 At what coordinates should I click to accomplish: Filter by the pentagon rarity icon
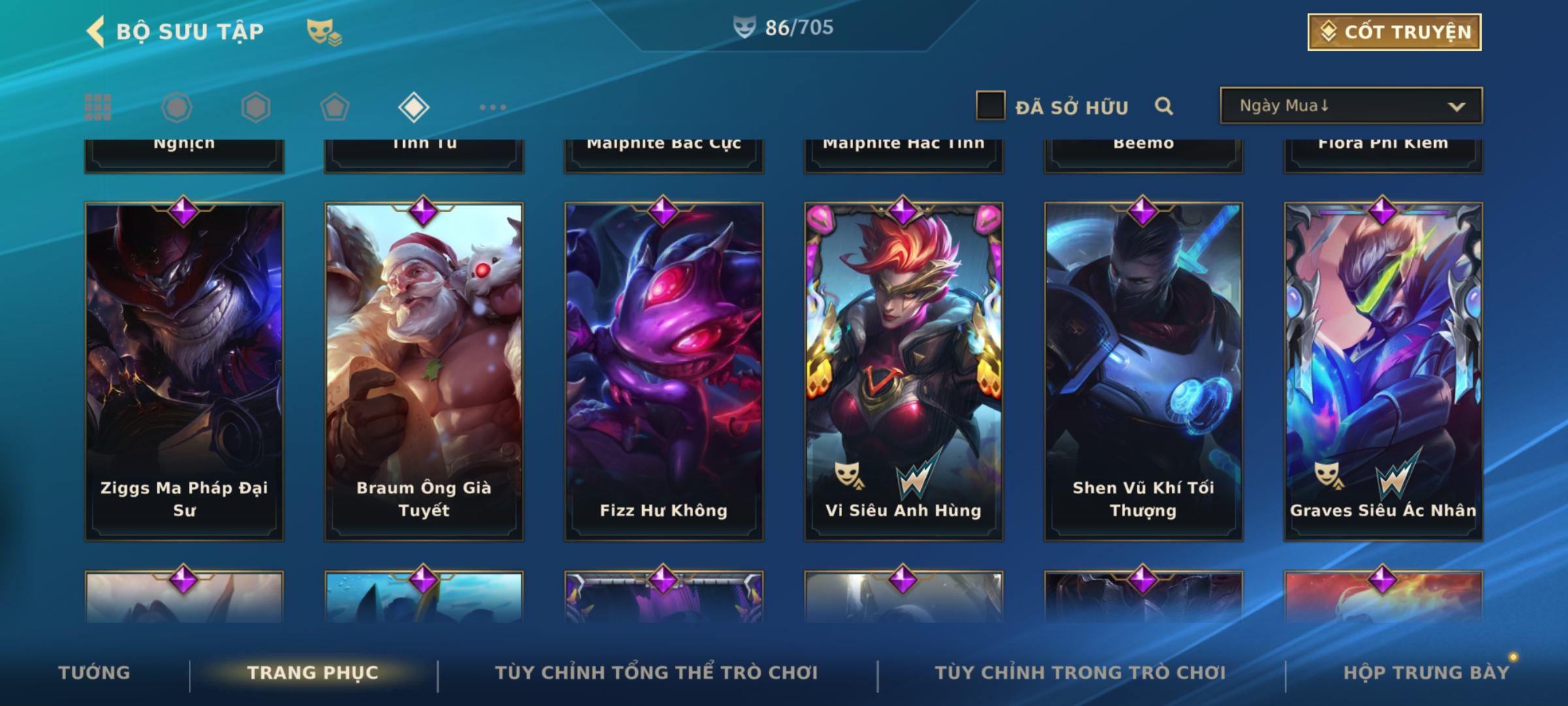click(335, 107)
